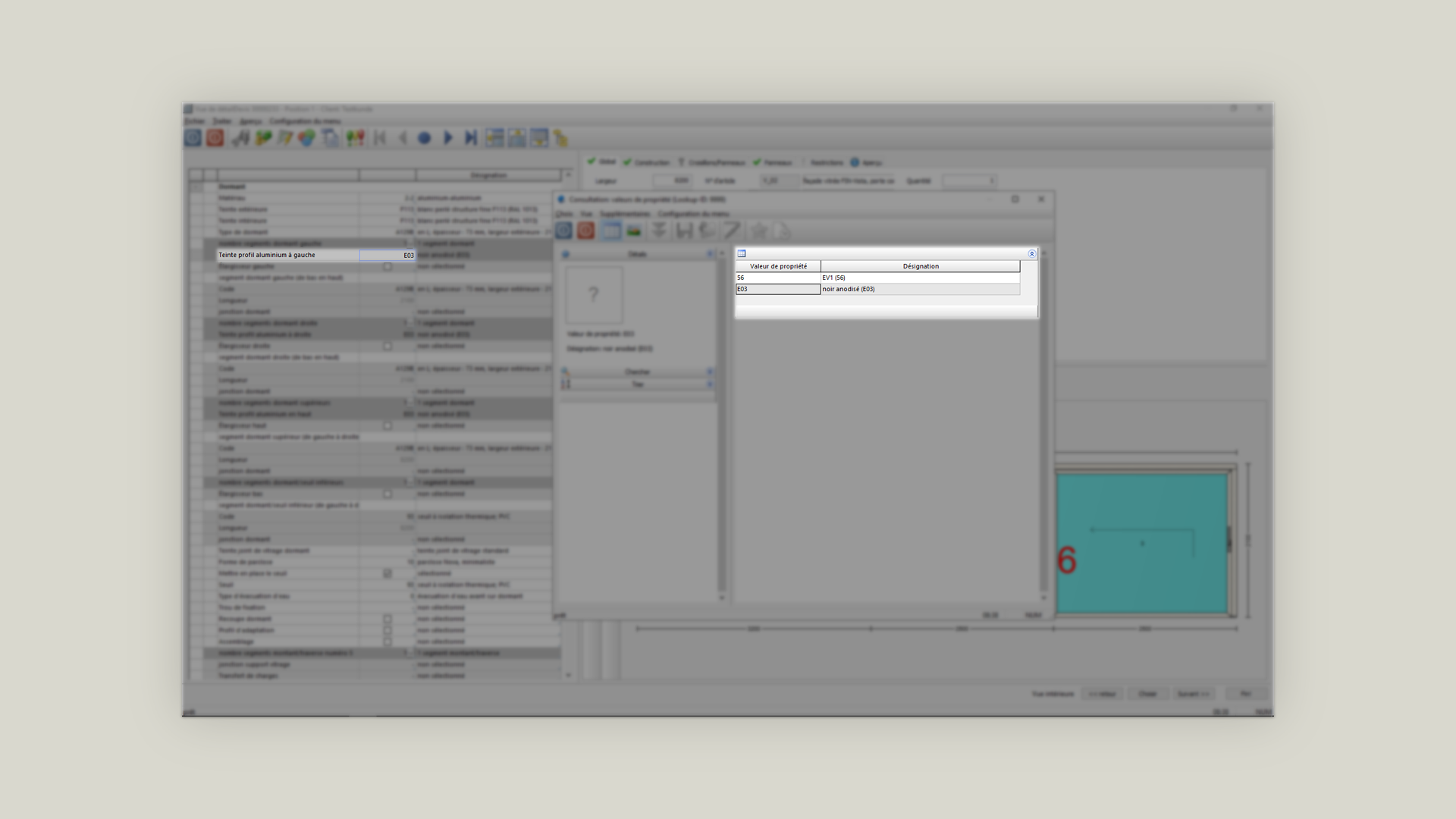1456x819 pixels.
Task: Click the red power icon in lookup dialog toolbar
Action: click(585, 230)
